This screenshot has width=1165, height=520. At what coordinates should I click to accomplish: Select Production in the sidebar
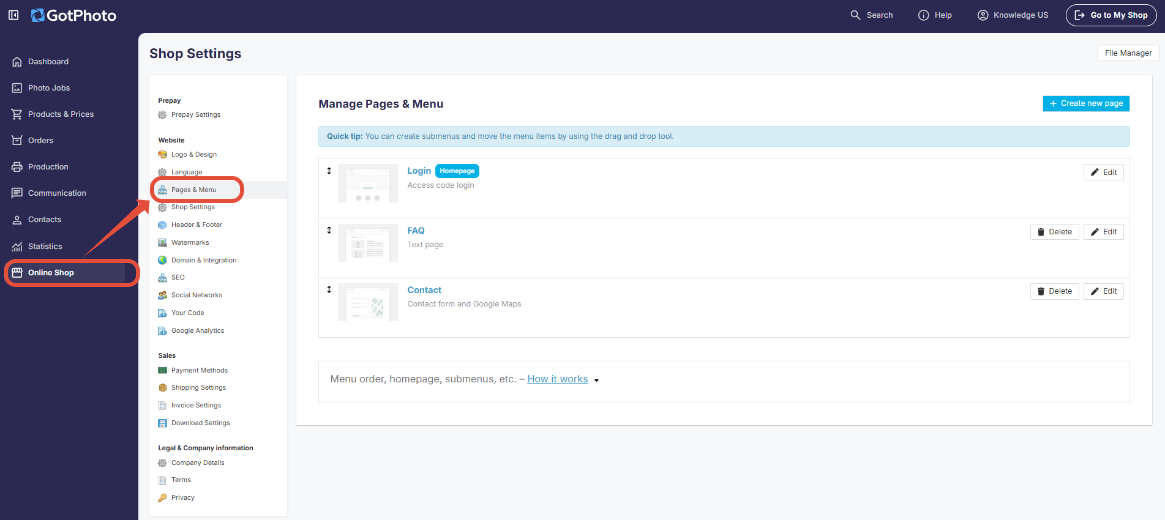point(48,167)
